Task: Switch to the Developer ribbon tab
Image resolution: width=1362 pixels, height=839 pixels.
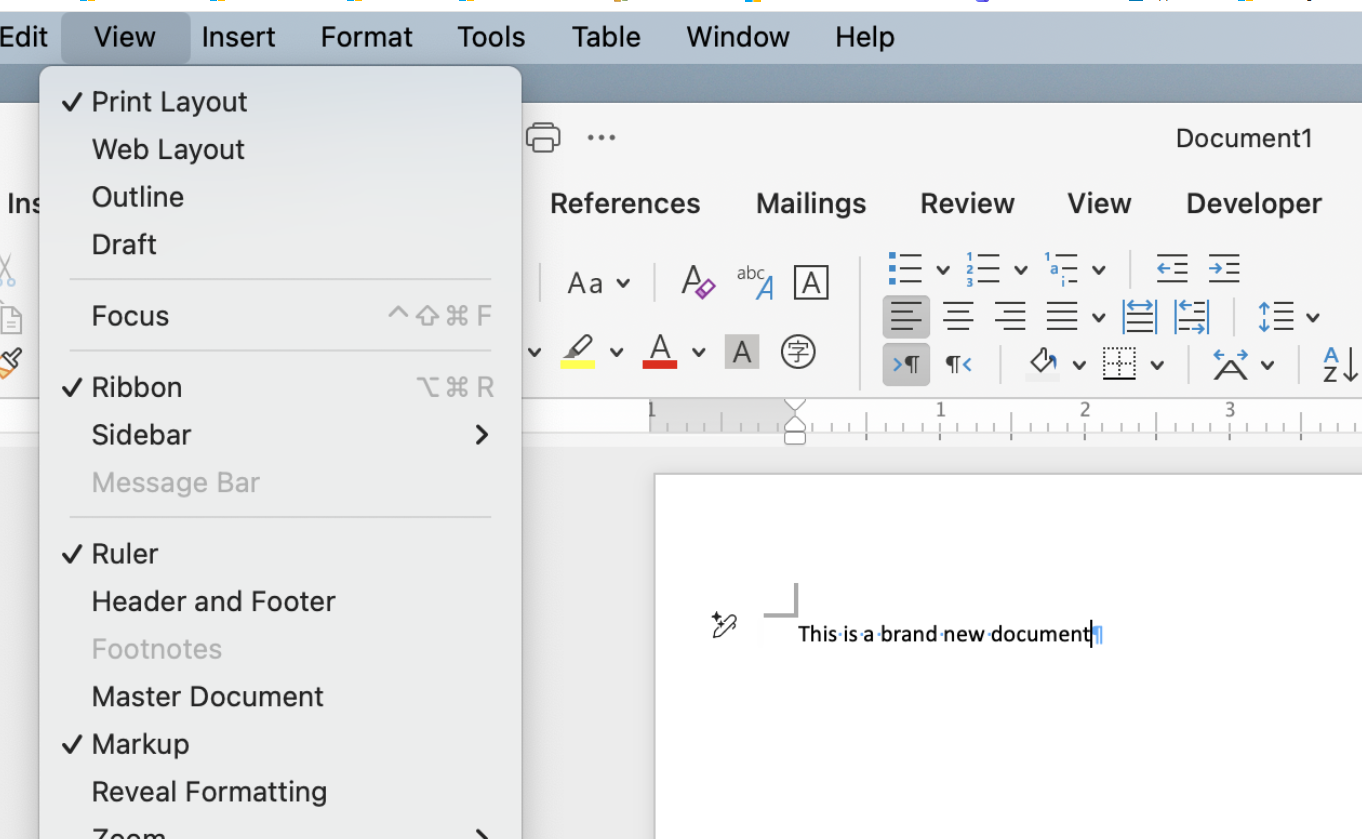Action: point(1254,204)
